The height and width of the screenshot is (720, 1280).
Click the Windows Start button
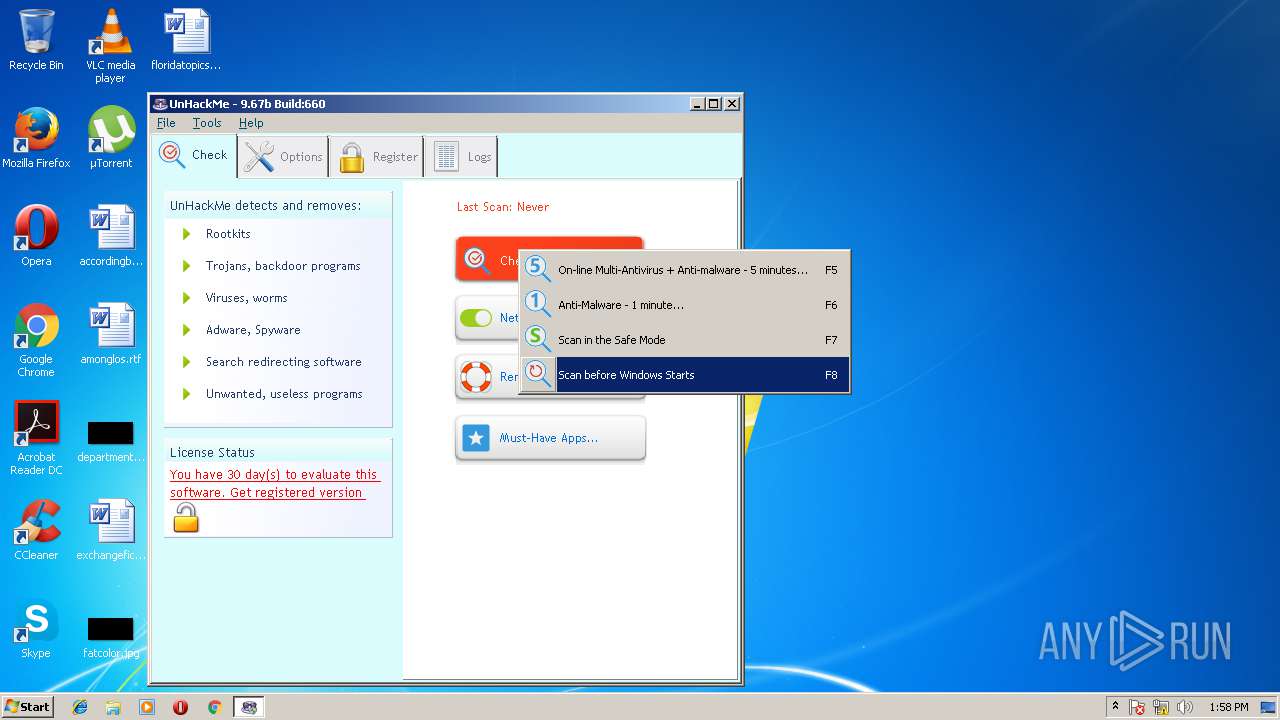[x=28, y=706]
